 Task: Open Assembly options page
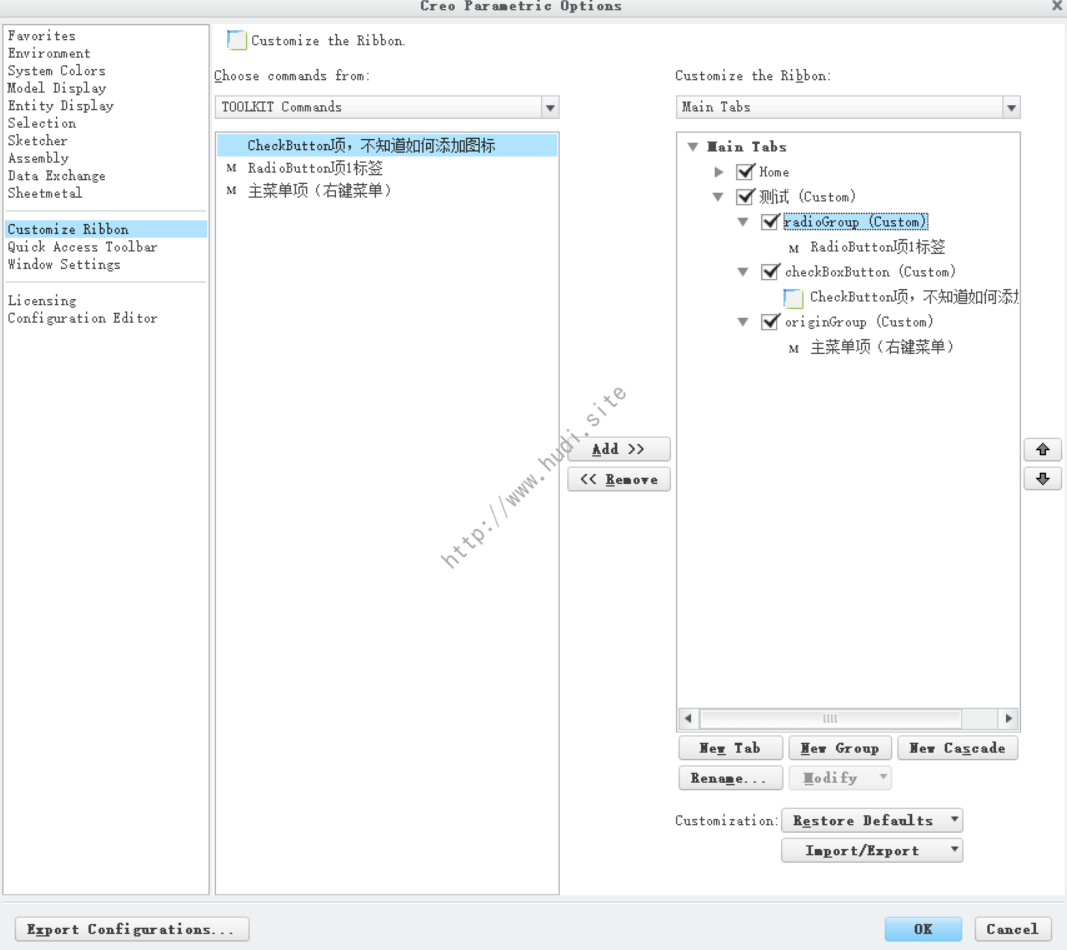coord(38,158)
